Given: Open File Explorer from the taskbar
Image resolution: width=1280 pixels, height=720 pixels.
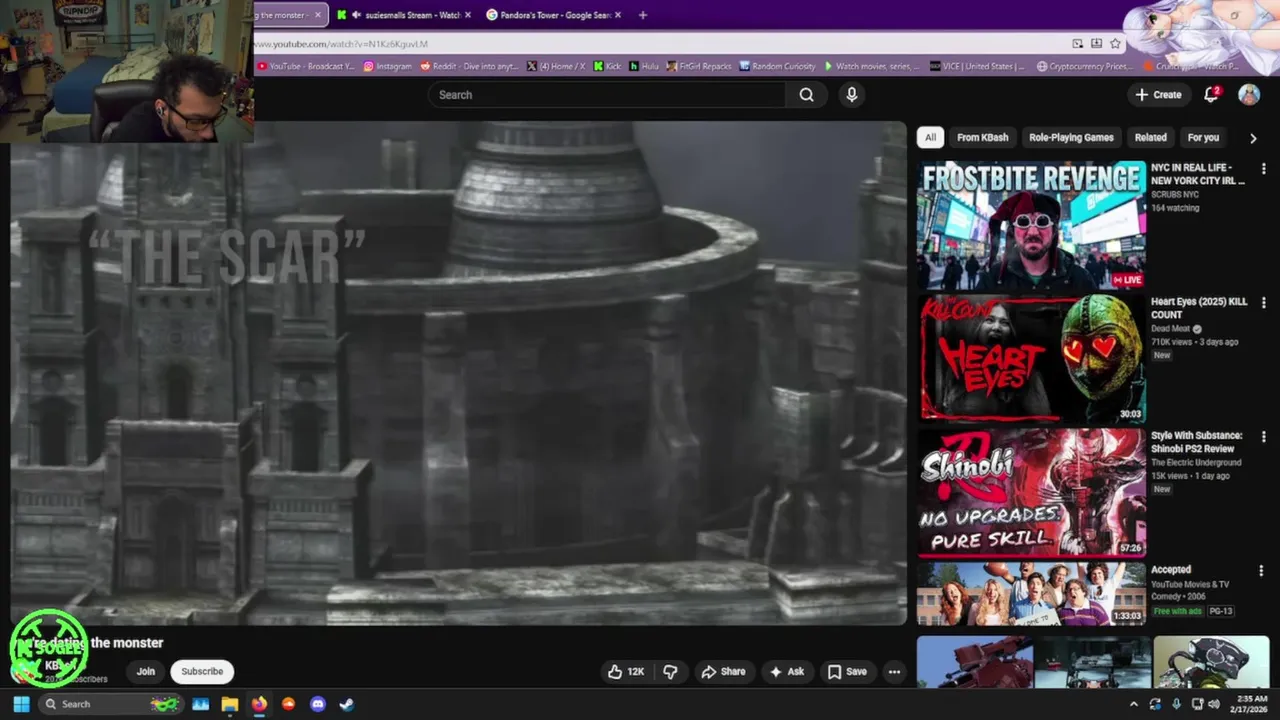Looking at the screenshot, I should (230, 704).
